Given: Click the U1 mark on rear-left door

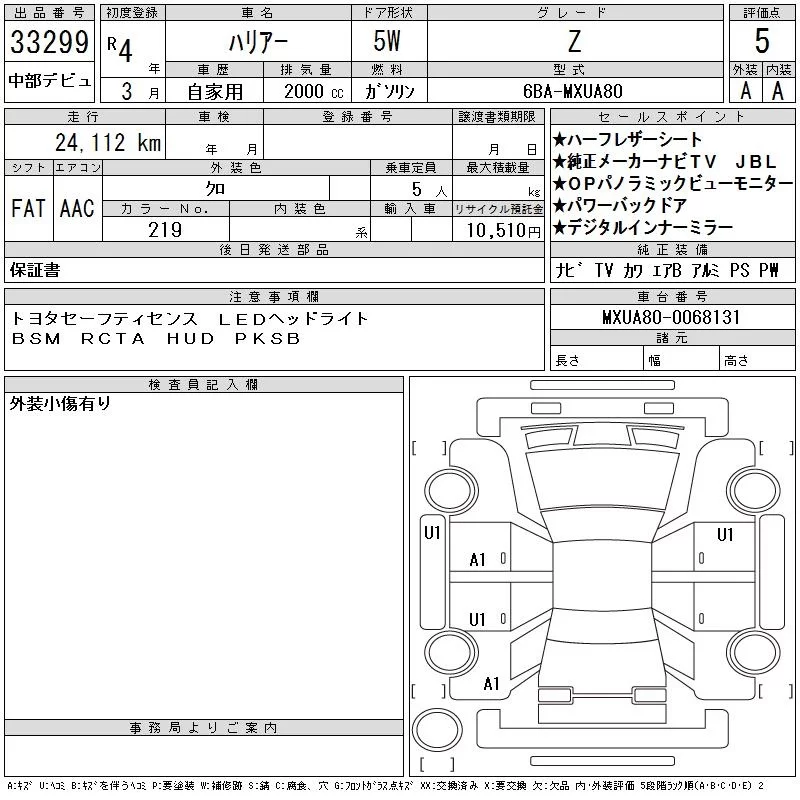Looking at the screenshot, I should (x=478, y=619).
